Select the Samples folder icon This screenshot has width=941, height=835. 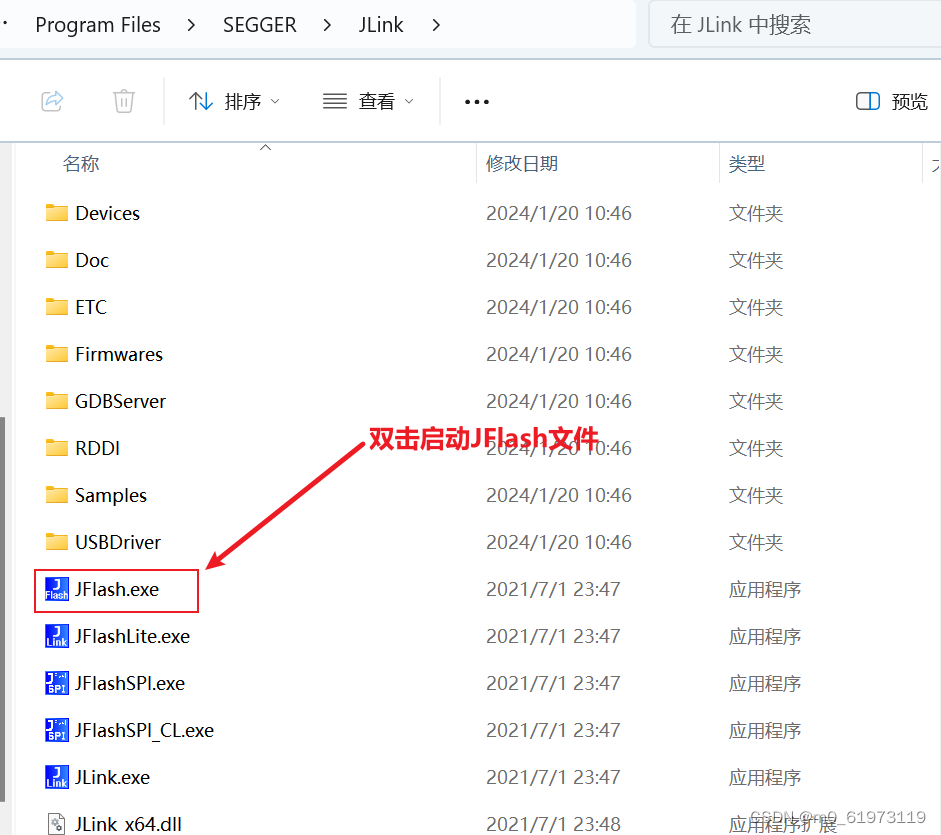pyautogui.click(x=56, y=495)
